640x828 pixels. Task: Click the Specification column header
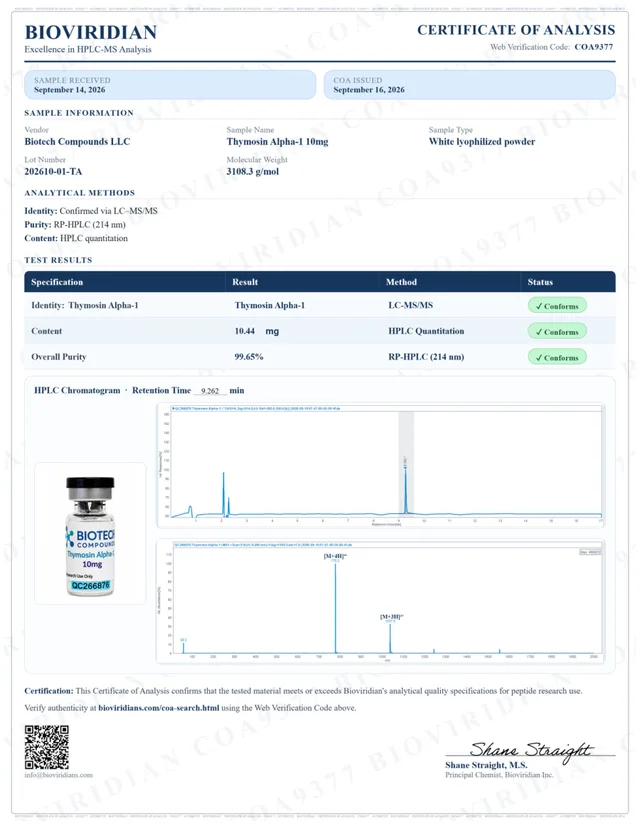pyautogui.click(x=57, y=282)
